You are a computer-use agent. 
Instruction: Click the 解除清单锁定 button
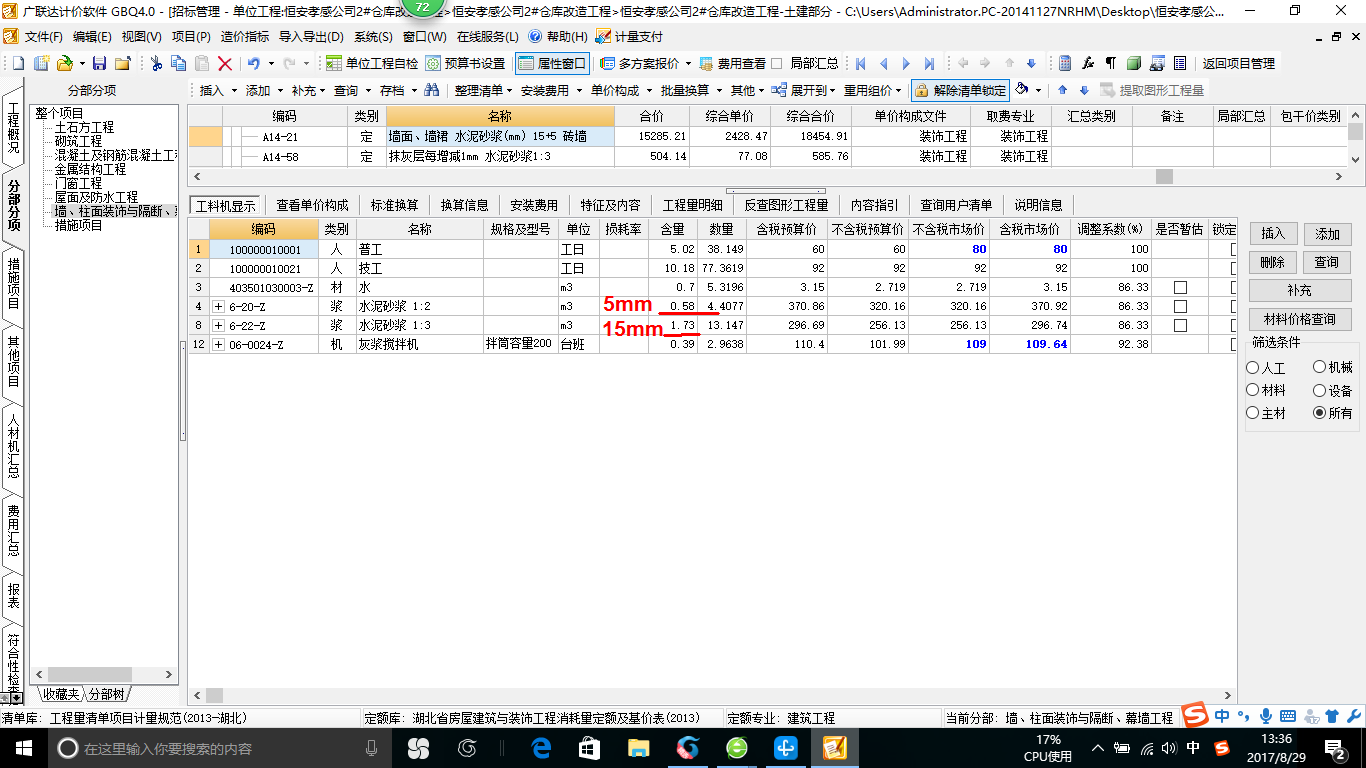tap(961, 90)
